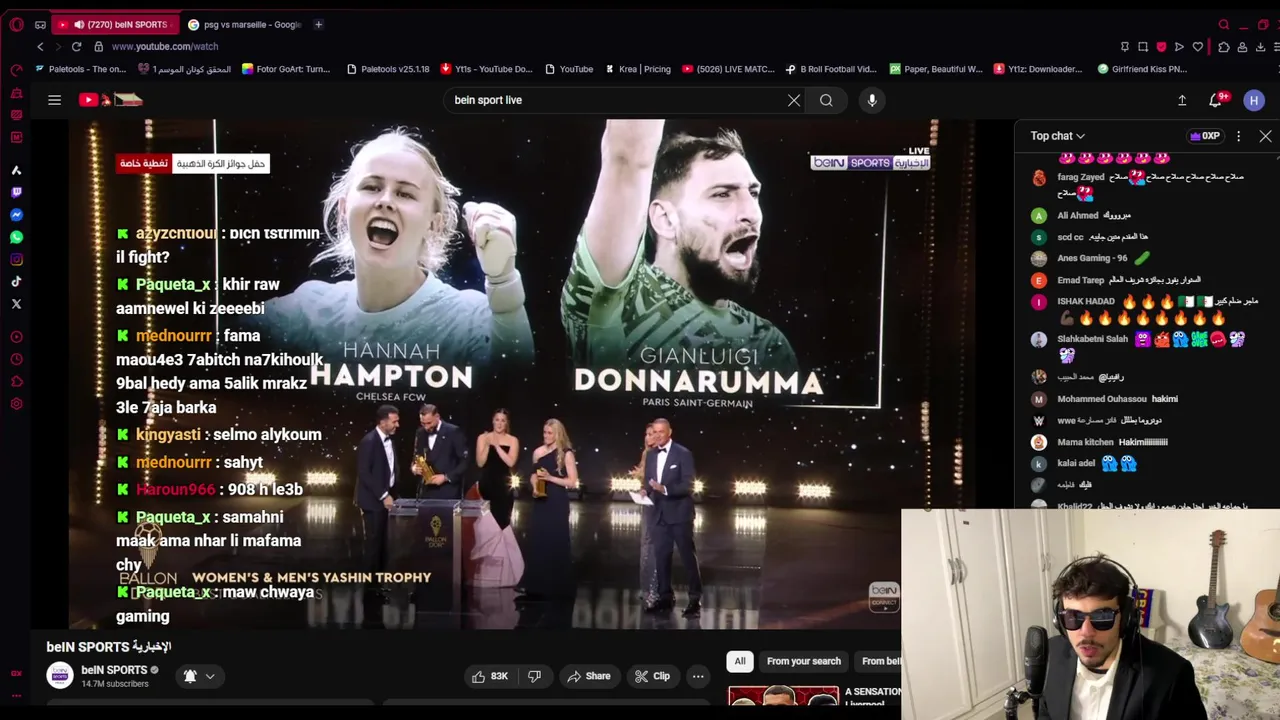Open a new browser tab
Image resolution: width=1280 pixels, height=720 pixels.
coord(318,24)
